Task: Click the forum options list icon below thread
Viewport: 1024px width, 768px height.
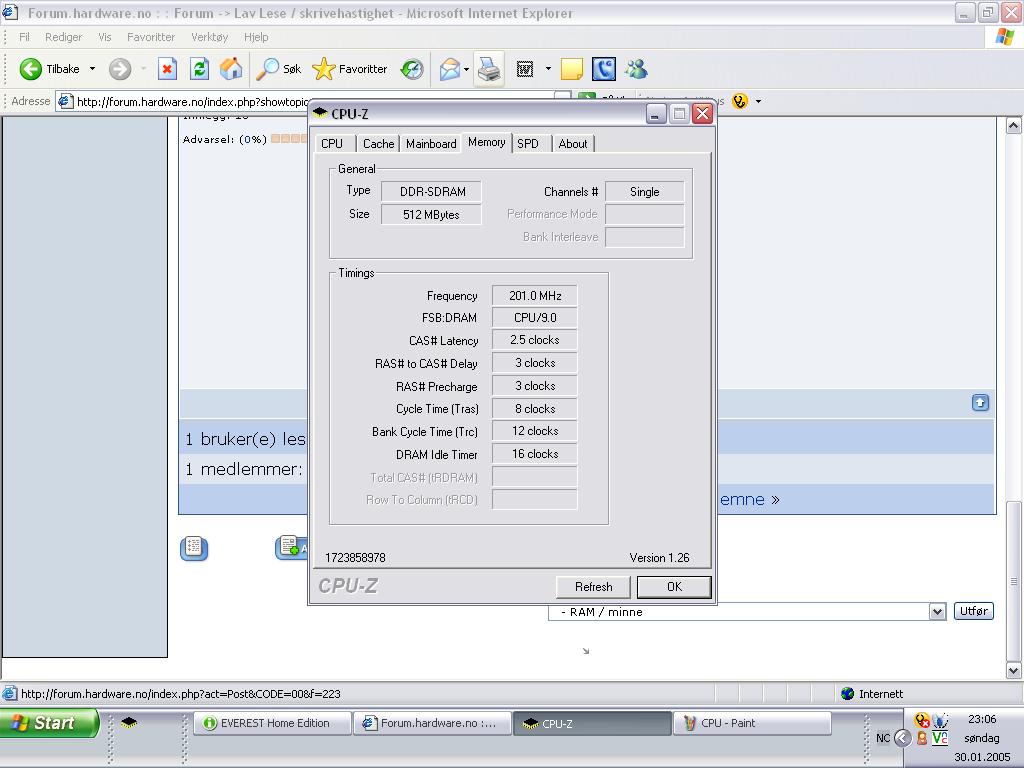Action: 193,548
